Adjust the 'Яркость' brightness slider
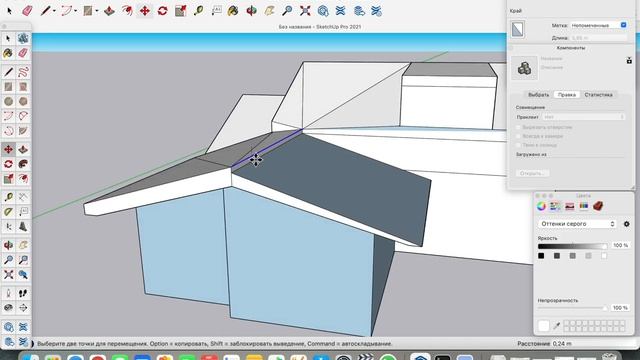This screenshot has height=360, width=640. [572, 246]
